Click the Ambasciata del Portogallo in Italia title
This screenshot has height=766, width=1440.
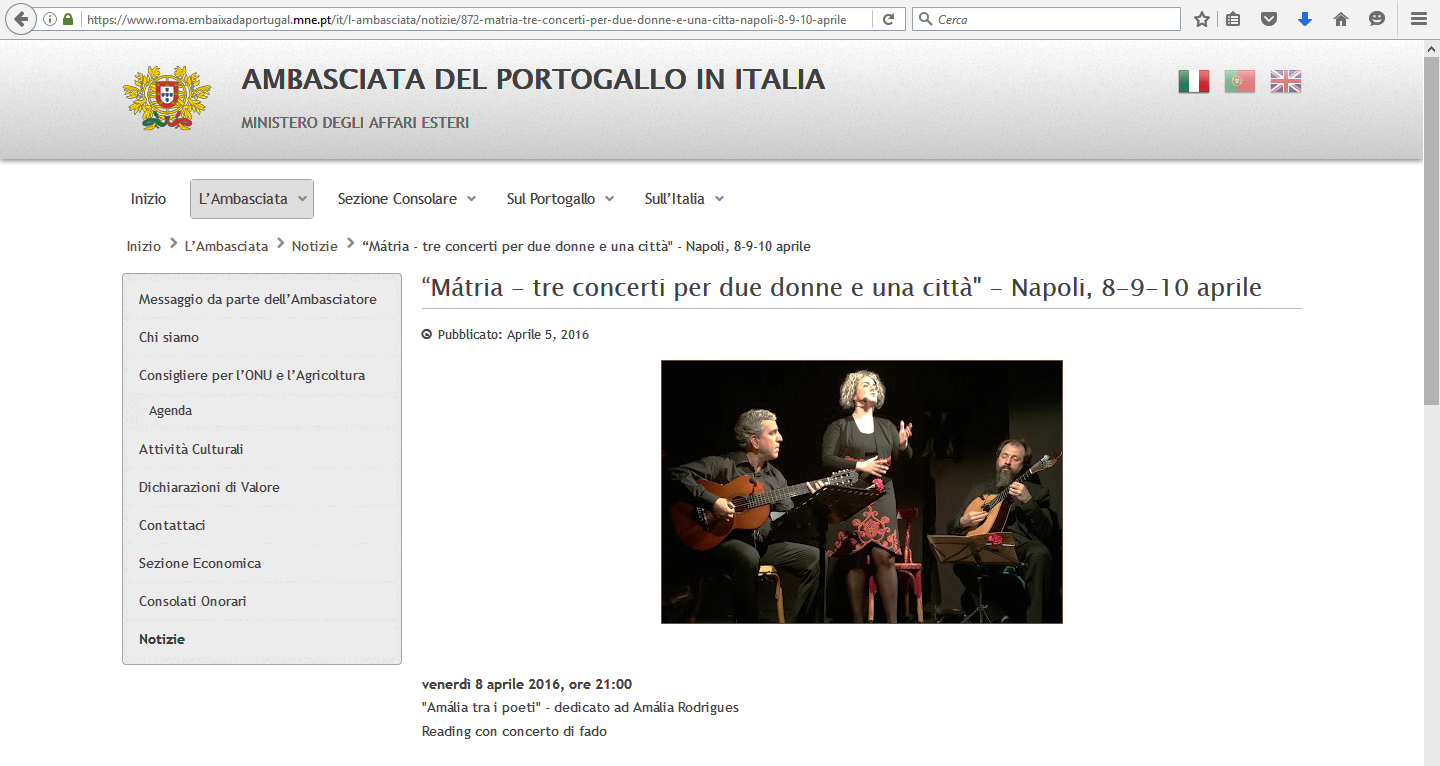coord(533,80)
